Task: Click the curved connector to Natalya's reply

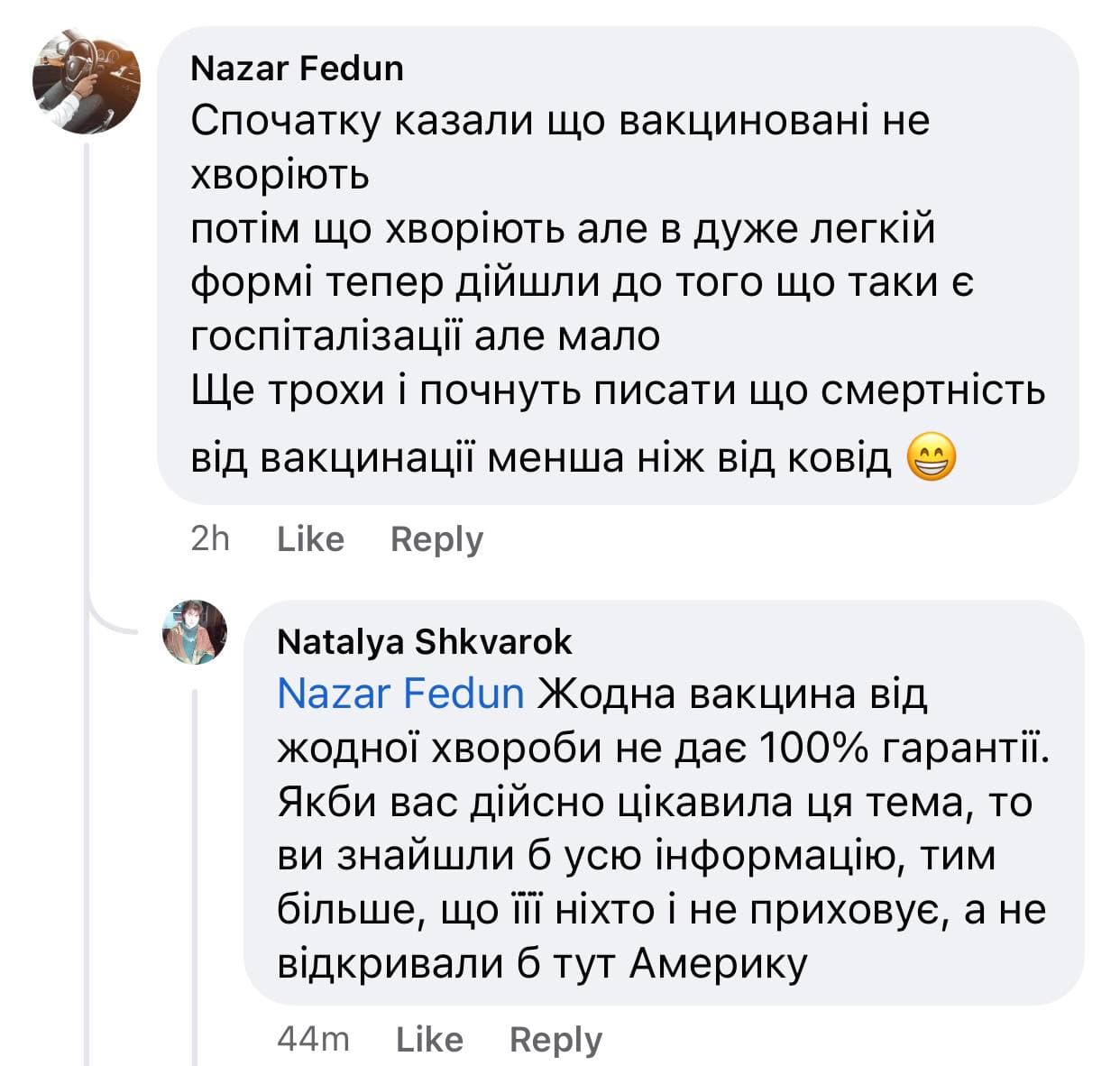Action: [x=113, y=624]
